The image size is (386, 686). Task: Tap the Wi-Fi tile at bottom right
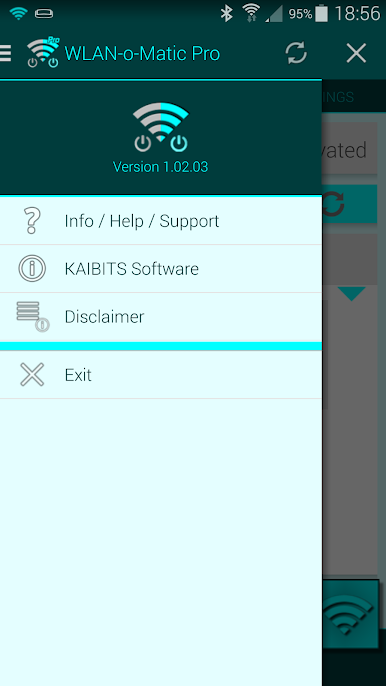(350, 614)
